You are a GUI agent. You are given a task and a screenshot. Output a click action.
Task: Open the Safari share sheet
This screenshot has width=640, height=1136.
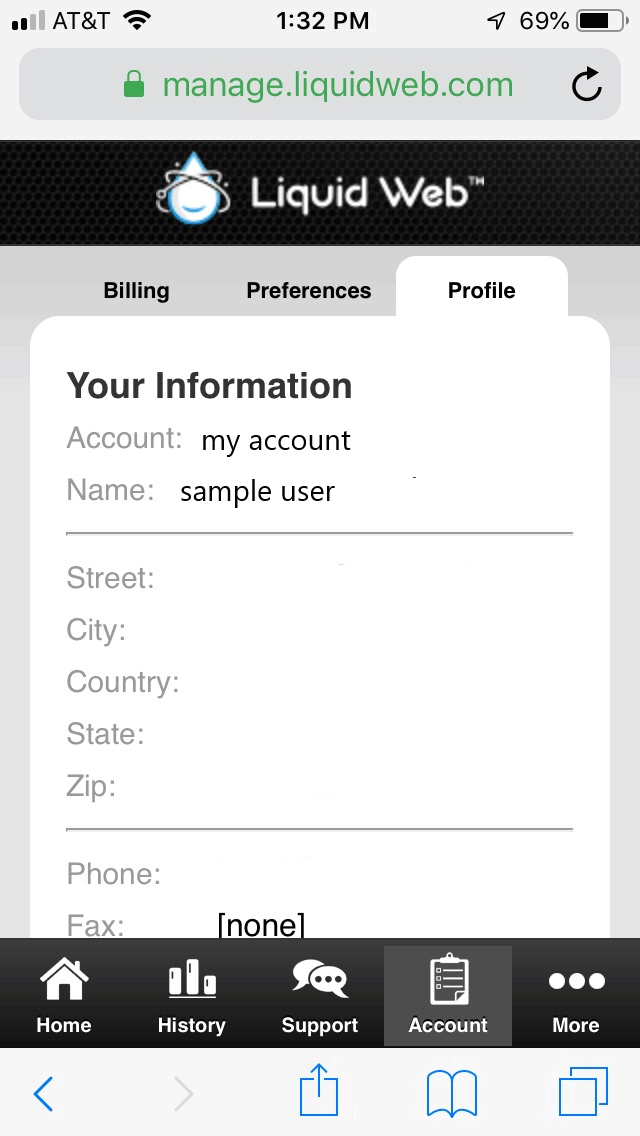[319, 1093]
